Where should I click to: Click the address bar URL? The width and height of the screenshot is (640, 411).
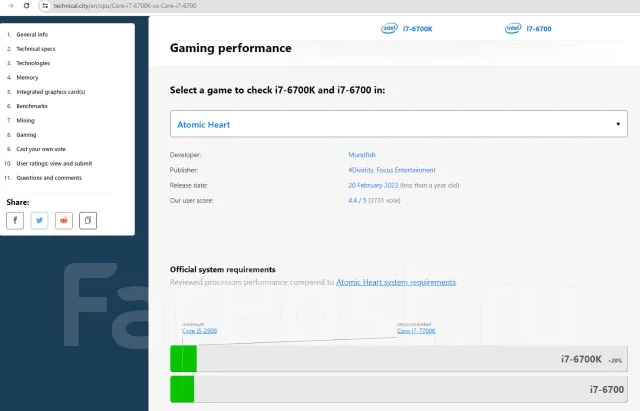coord(125,6)
